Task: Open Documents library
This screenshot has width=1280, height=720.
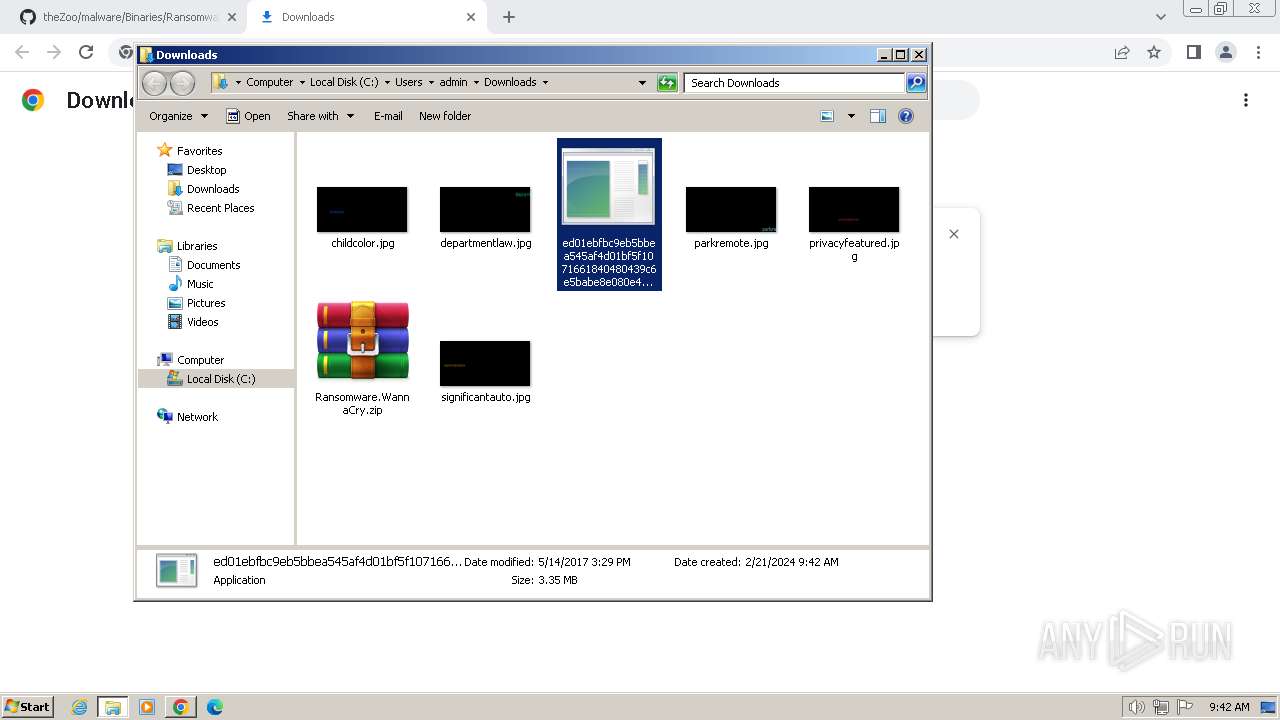Action: pos(213,265)
